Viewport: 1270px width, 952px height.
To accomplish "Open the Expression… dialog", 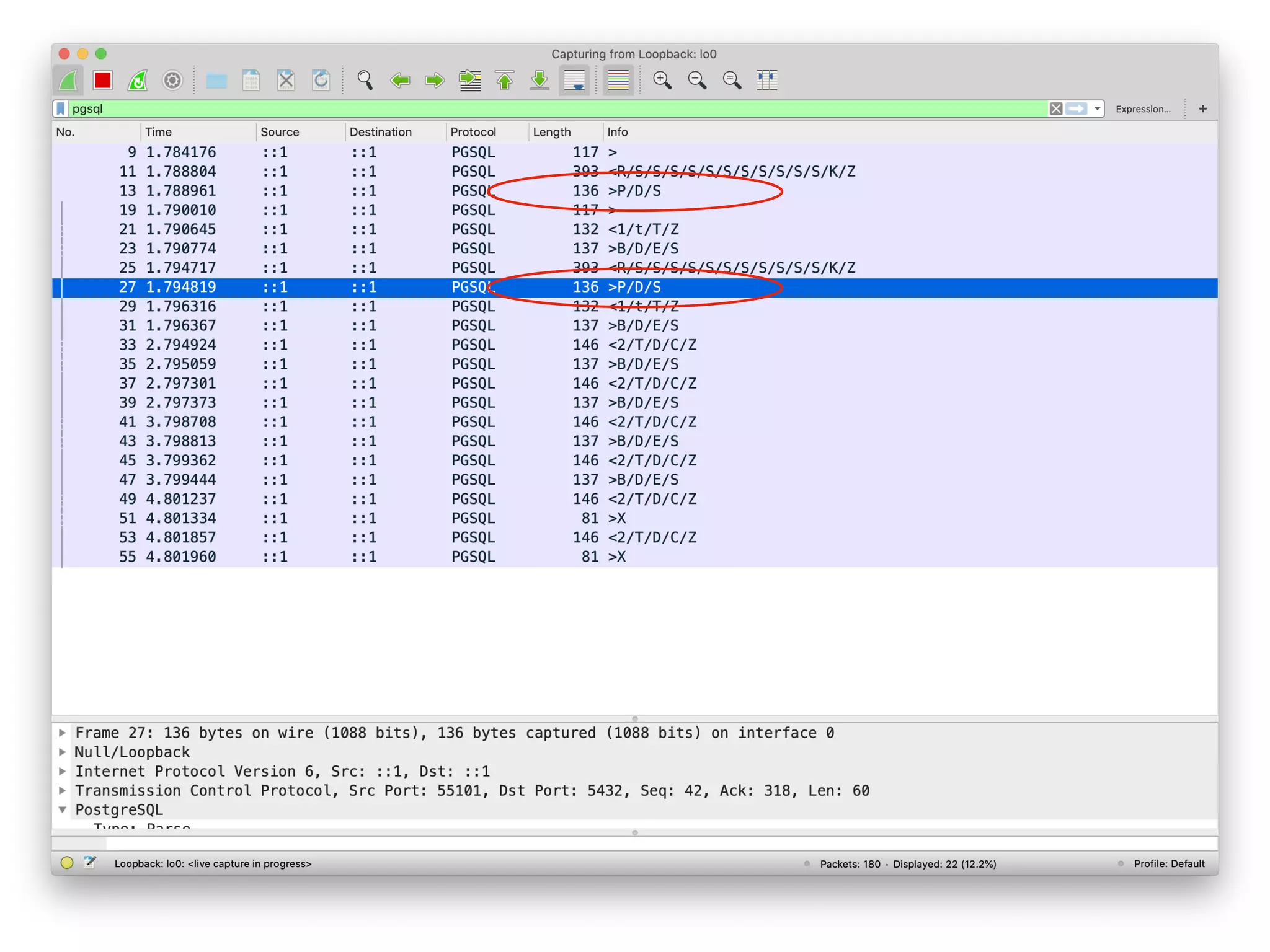I will pos(1143,108).
